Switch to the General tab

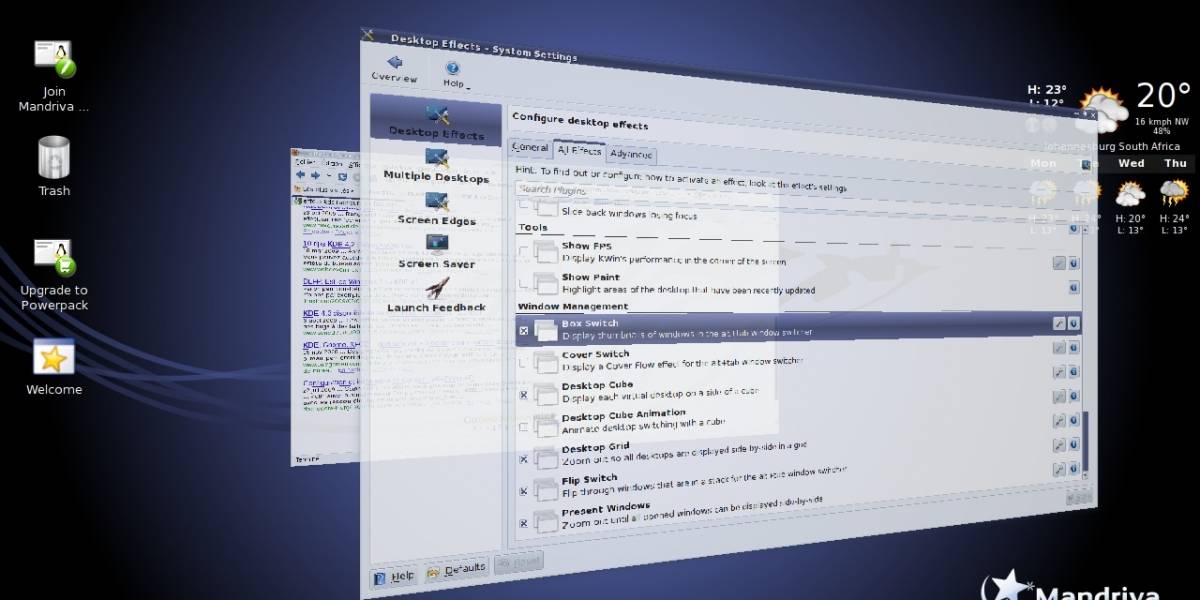(530, 148)
